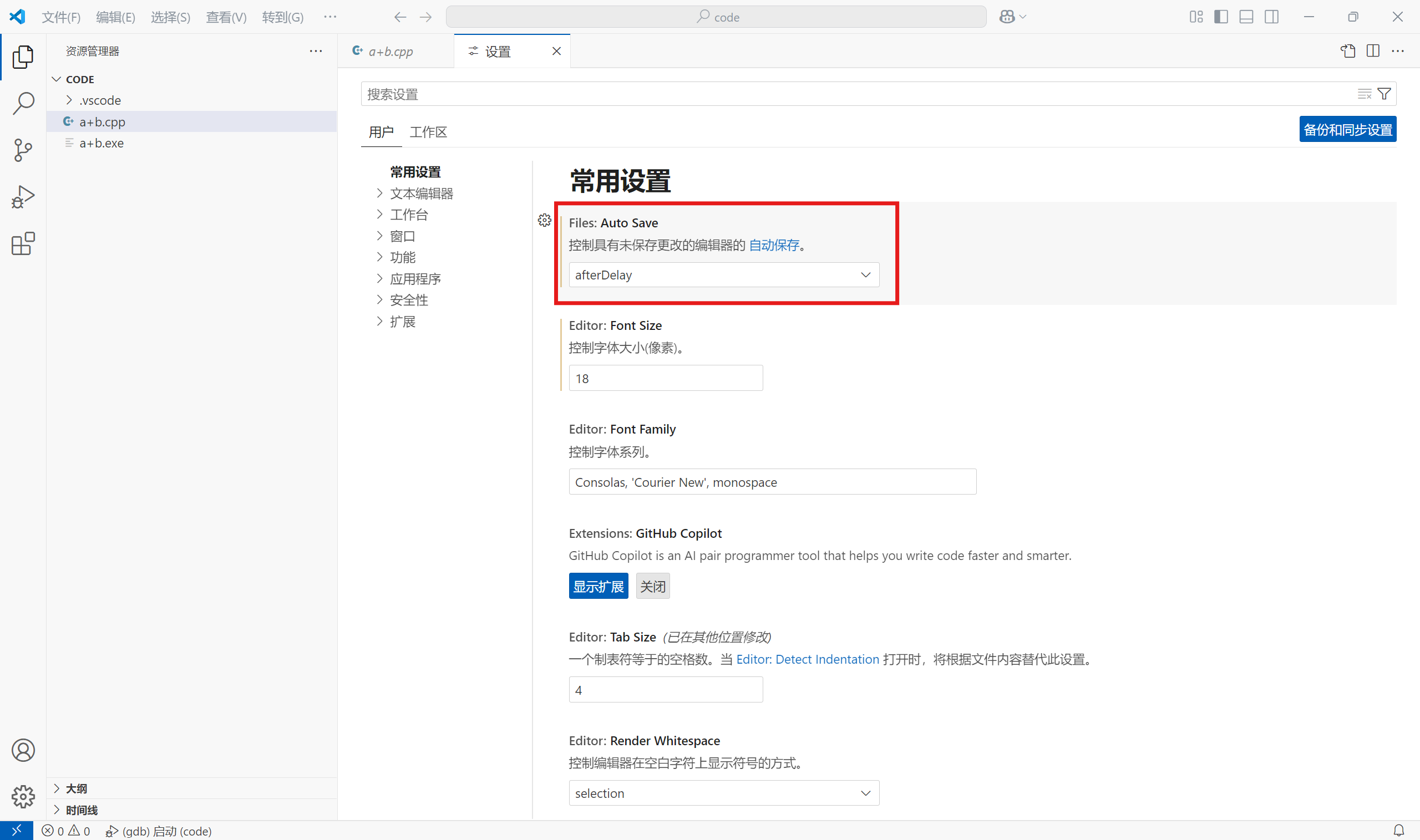Open the Manage gear at bottom left
The width and height of the screenshot is (1420, 840).
(x=23, y=796)
